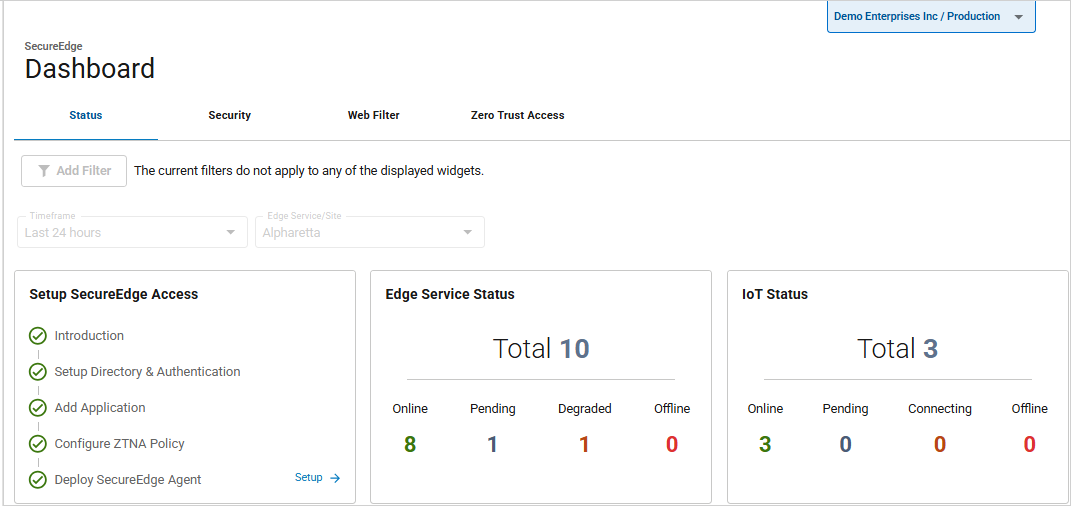The image size is (1071, 506).
Task: Click the Configure ZTNA Policy checkmark icon
Action: pos(38,444)
